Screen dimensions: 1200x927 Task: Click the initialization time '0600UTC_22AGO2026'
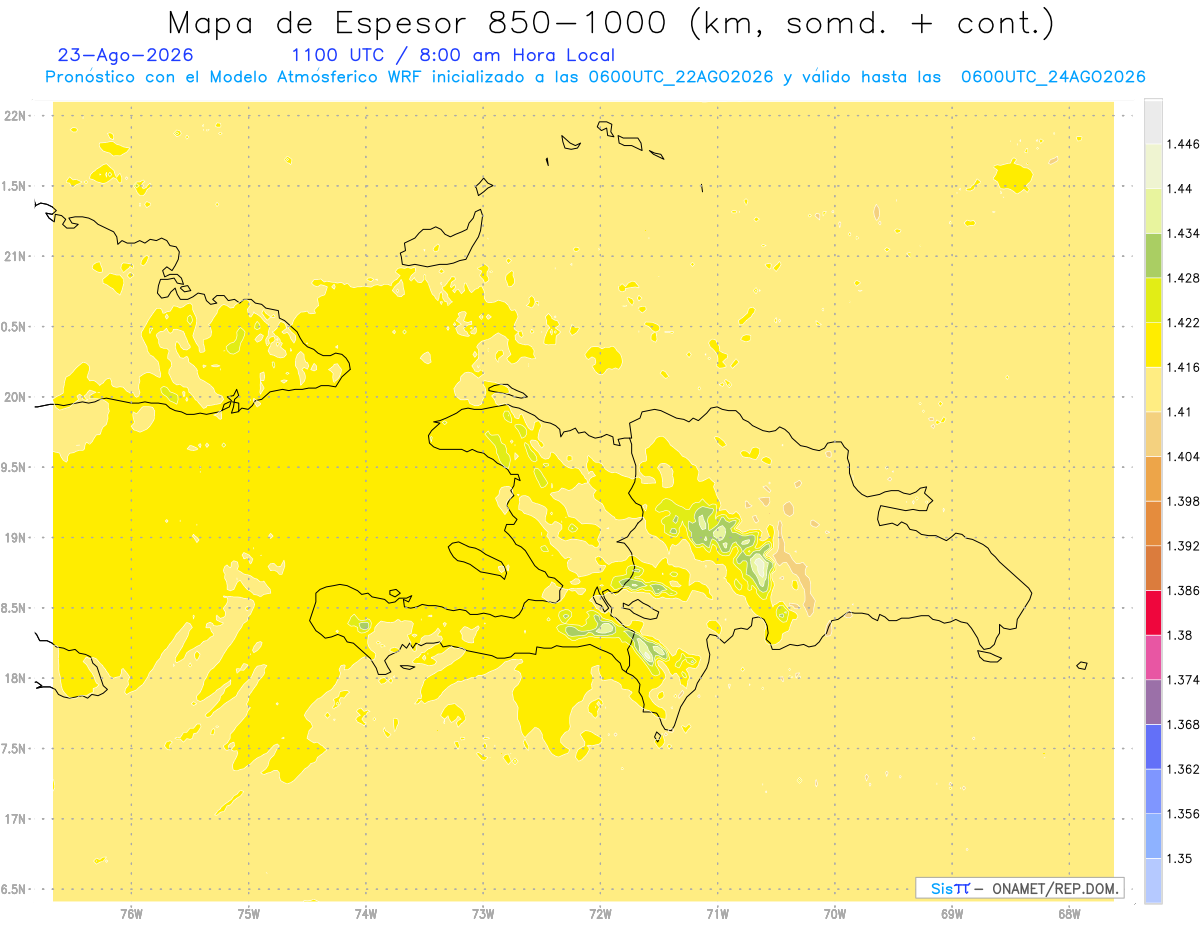[680, 77]
